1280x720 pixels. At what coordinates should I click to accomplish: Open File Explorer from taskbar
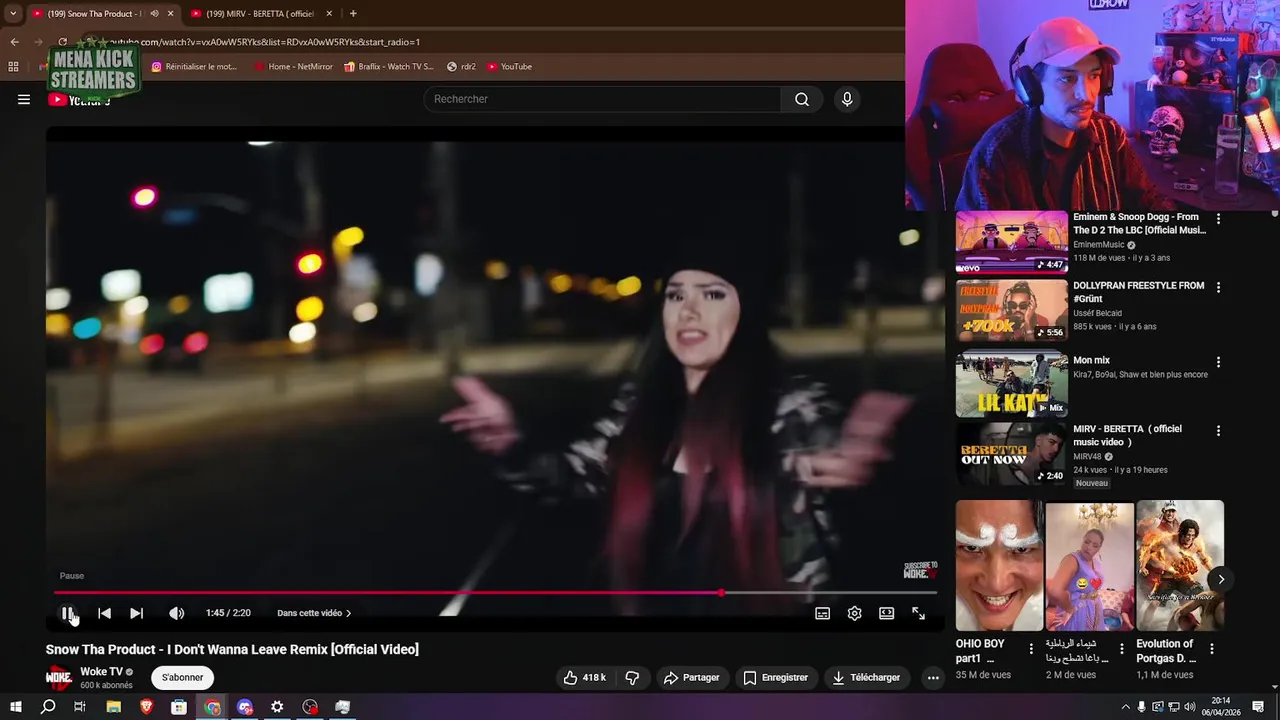(x=113, y=707)
